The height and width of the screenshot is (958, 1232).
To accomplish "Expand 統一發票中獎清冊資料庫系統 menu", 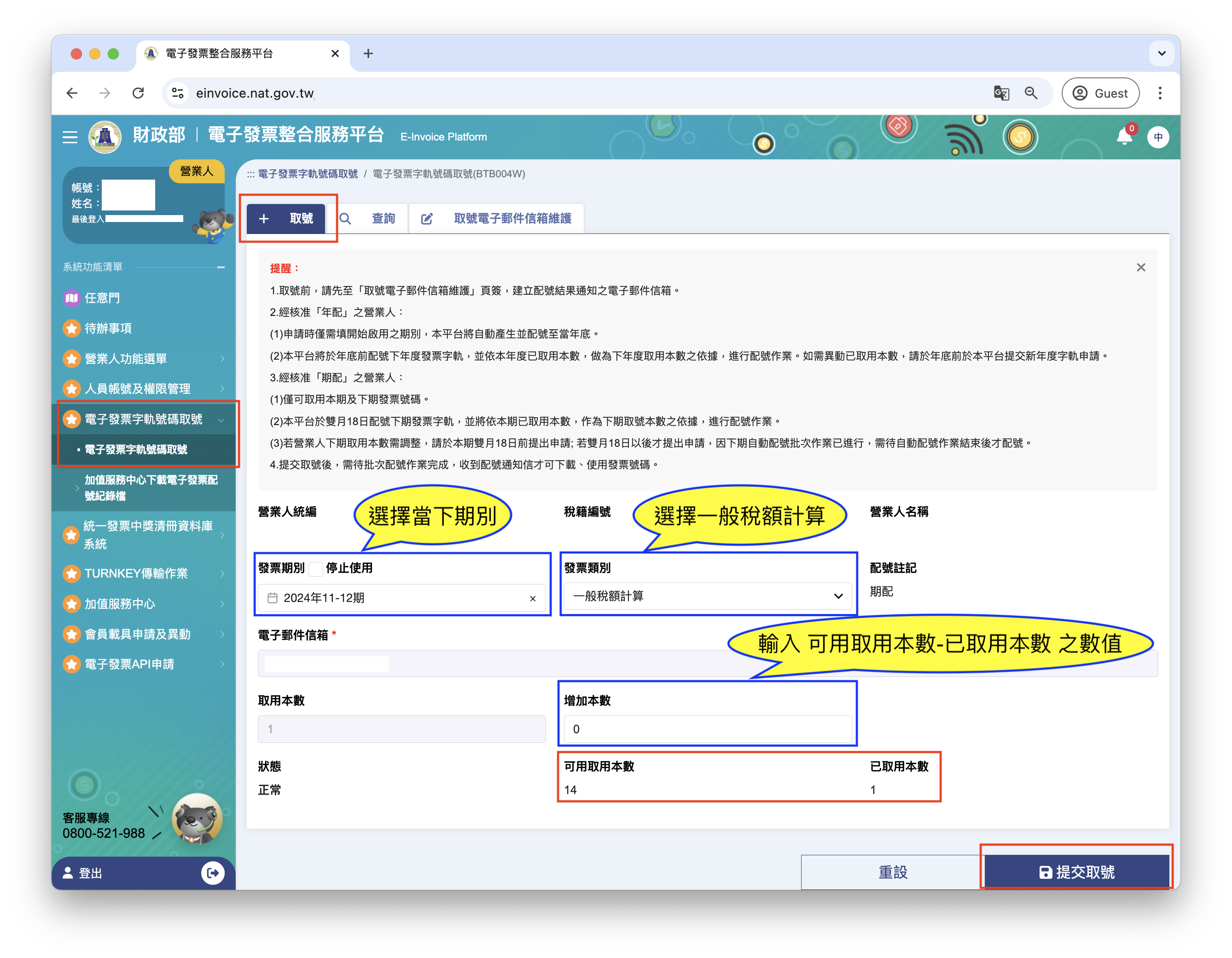I will (144, 535).
